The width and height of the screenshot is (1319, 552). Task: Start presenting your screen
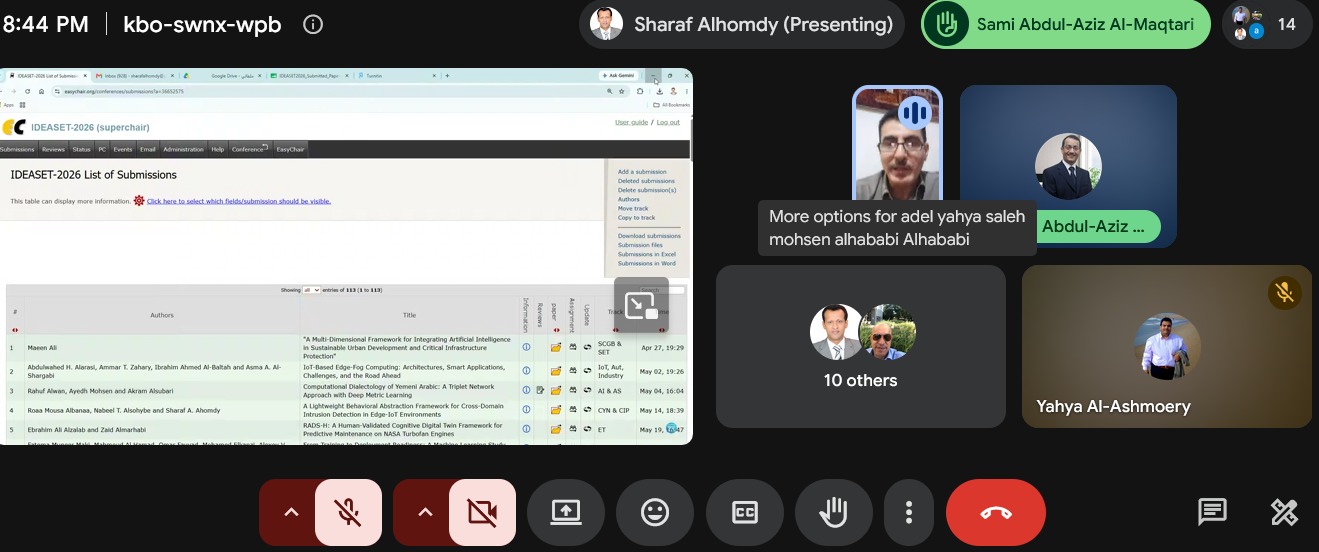tap(566, 512)
